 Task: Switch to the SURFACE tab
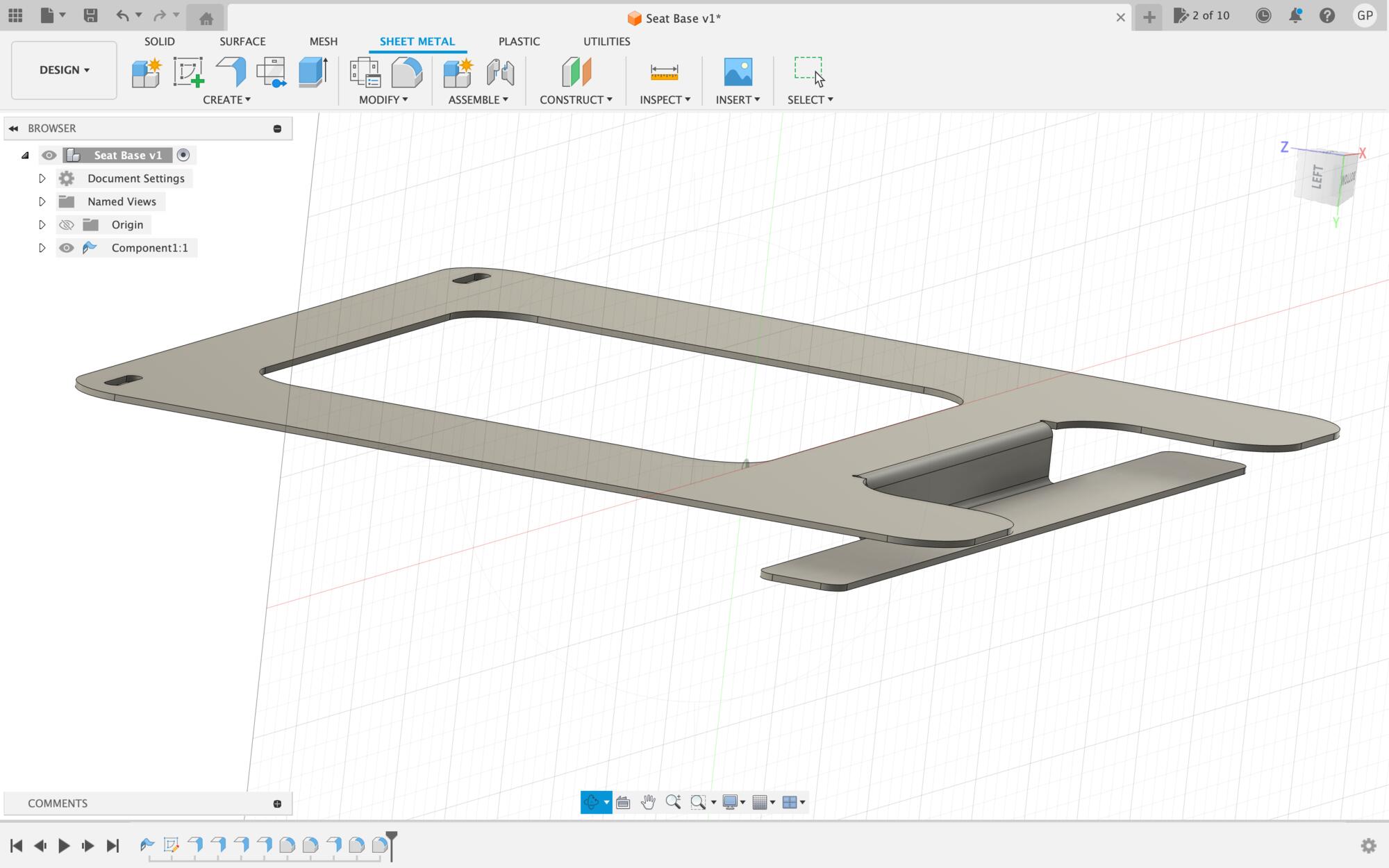pyautogui.click(x=242, y=42)
